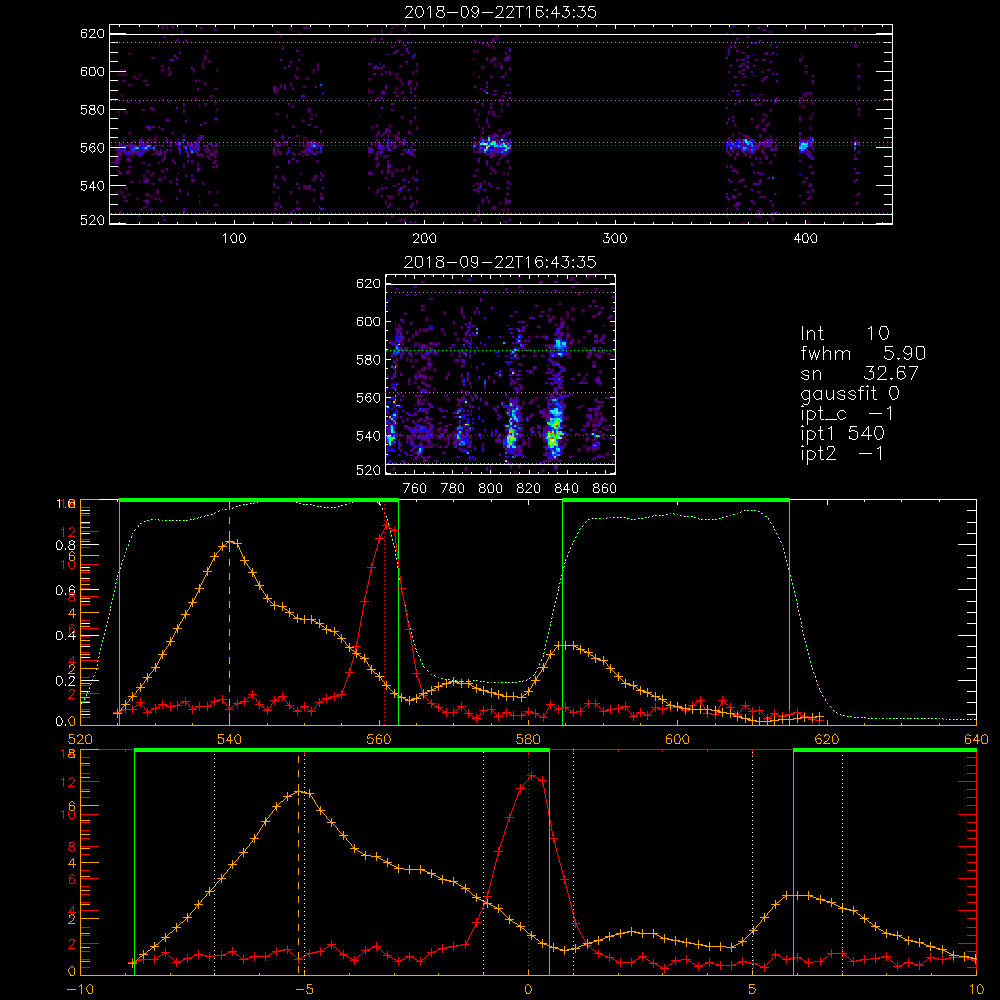Click x-axis label 5 of the bottom panel
Screen dimensions: 1000x1000
[752, 990]
